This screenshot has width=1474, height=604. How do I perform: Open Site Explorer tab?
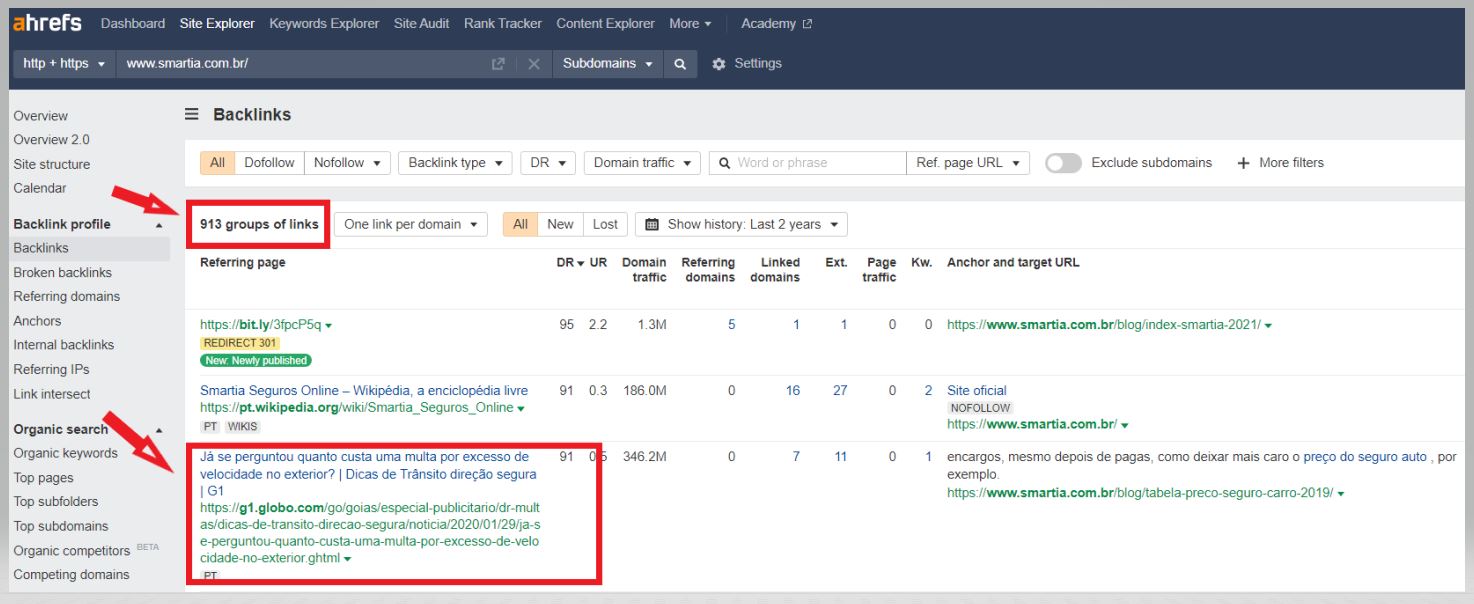[x=217, y=23]
